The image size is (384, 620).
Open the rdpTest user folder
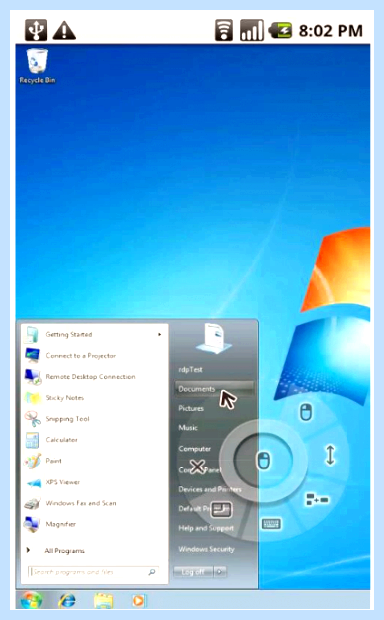(191, 369)
